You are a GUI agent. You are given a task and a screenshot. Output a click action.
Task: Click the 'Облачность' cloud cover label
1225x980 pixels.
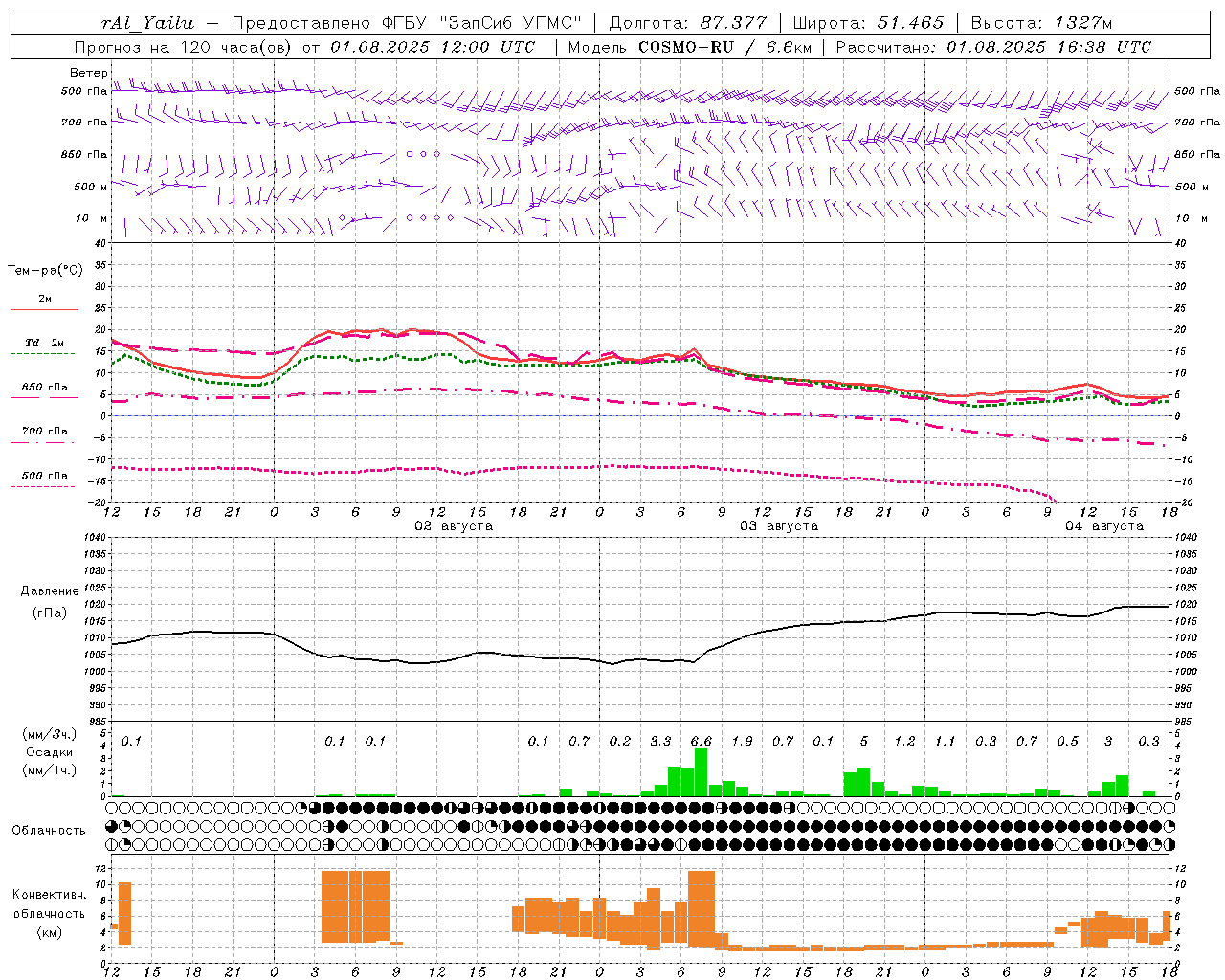49,831
